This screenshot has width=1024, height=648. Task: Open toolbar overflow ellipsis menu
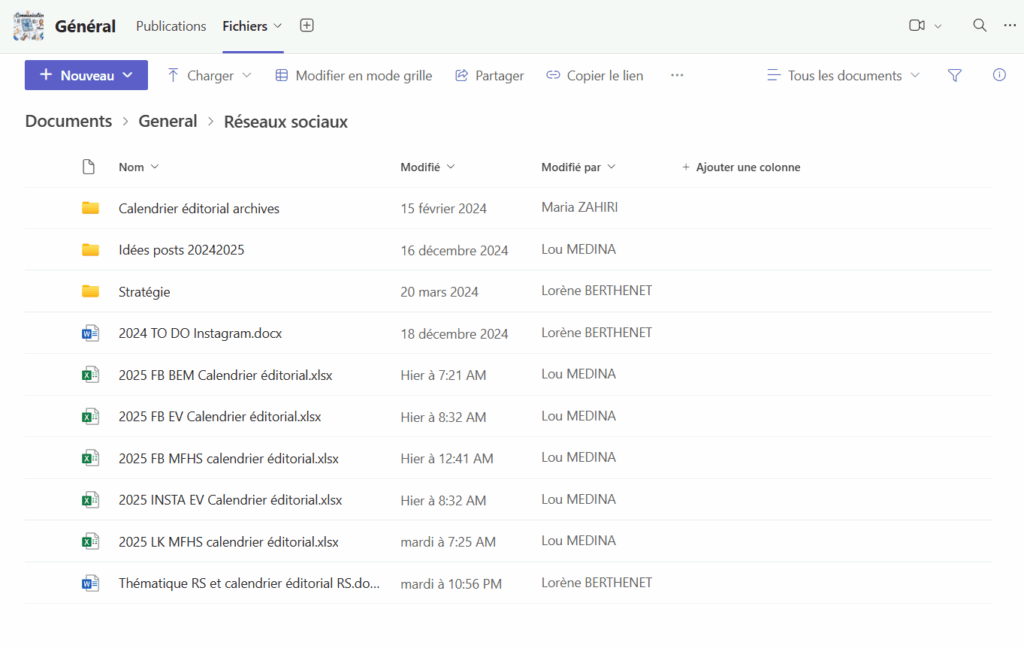click(x=677, y=75)
